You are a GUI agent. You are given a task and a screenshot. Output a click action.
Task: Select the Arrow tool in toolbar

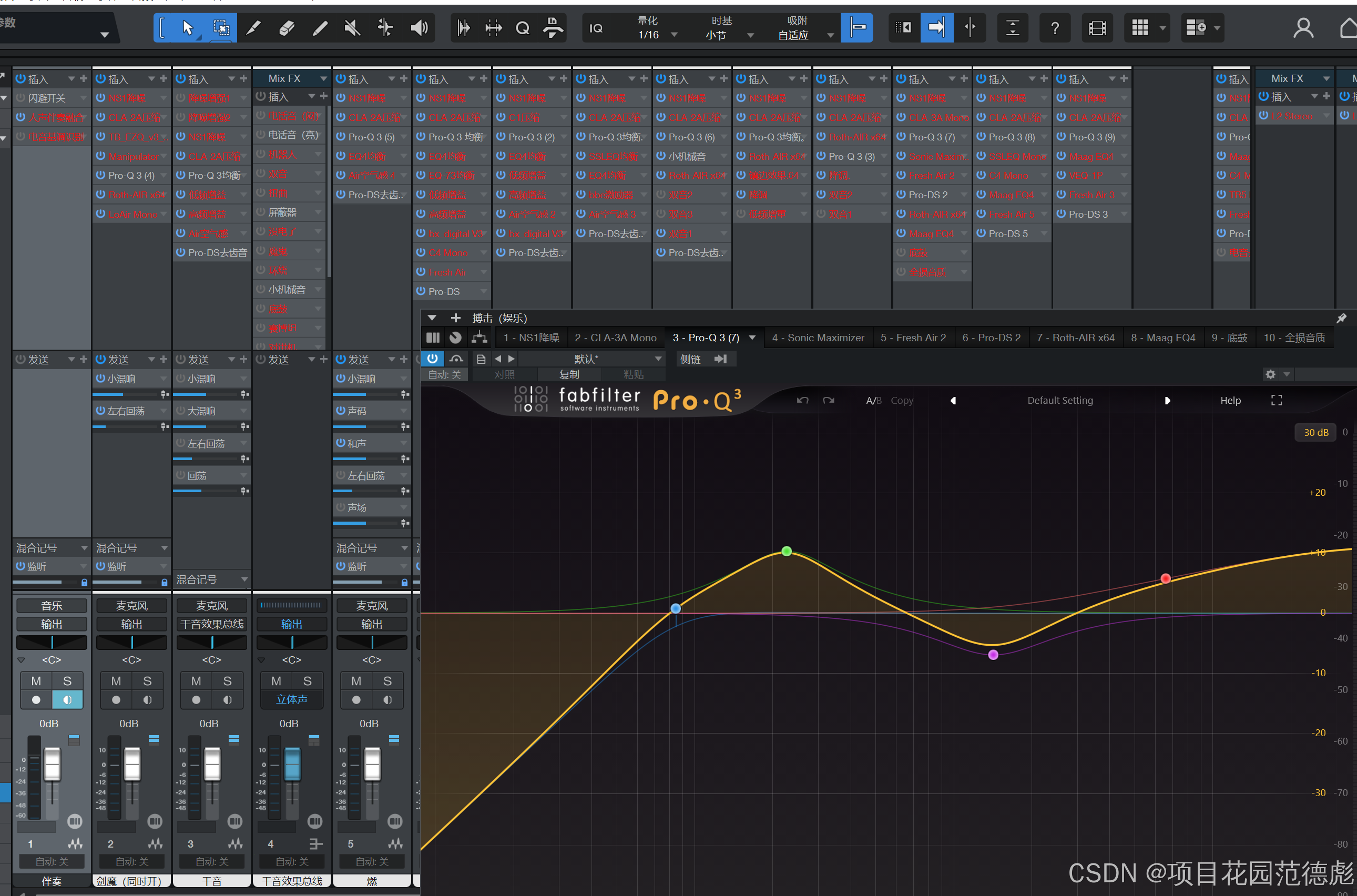187,27
